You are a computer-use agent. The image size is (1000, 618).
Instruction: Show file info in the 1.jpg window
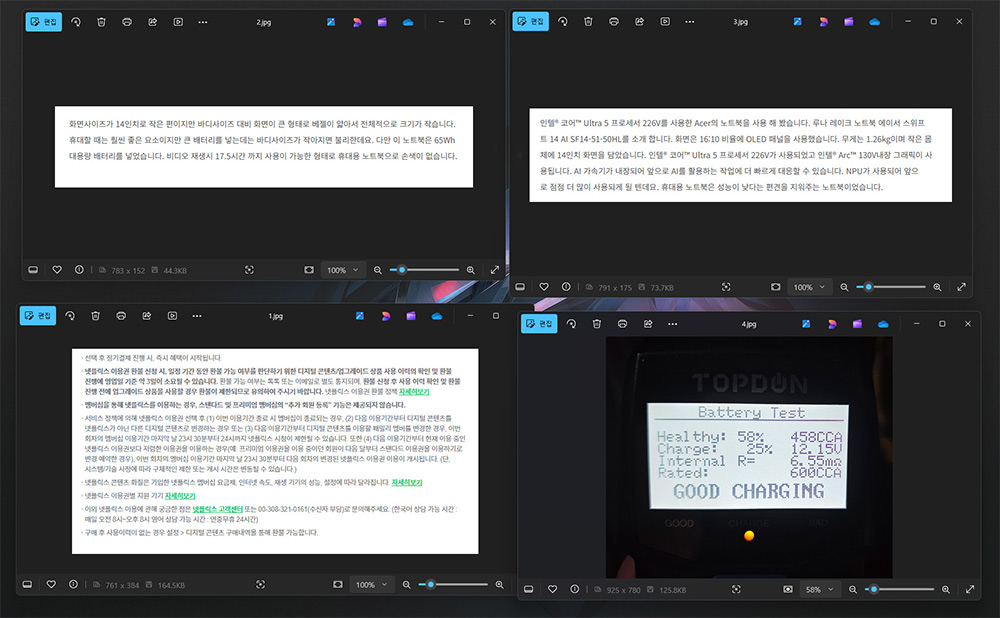(73, 584)
